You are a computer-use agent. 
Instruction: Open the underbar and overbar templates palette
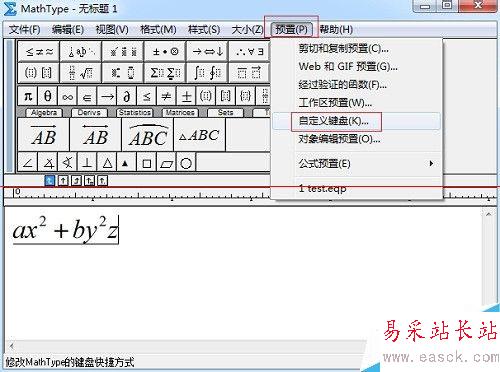(x=249, y=72)
